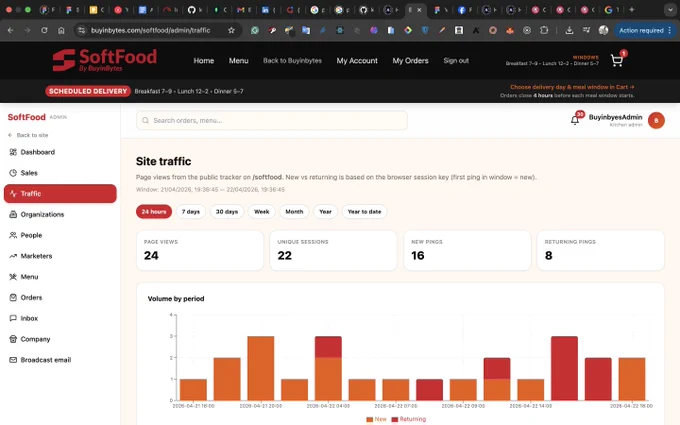Open Company in the admin sidebar
The width and height of the screenshot is (680, 425).
[60, 340]
